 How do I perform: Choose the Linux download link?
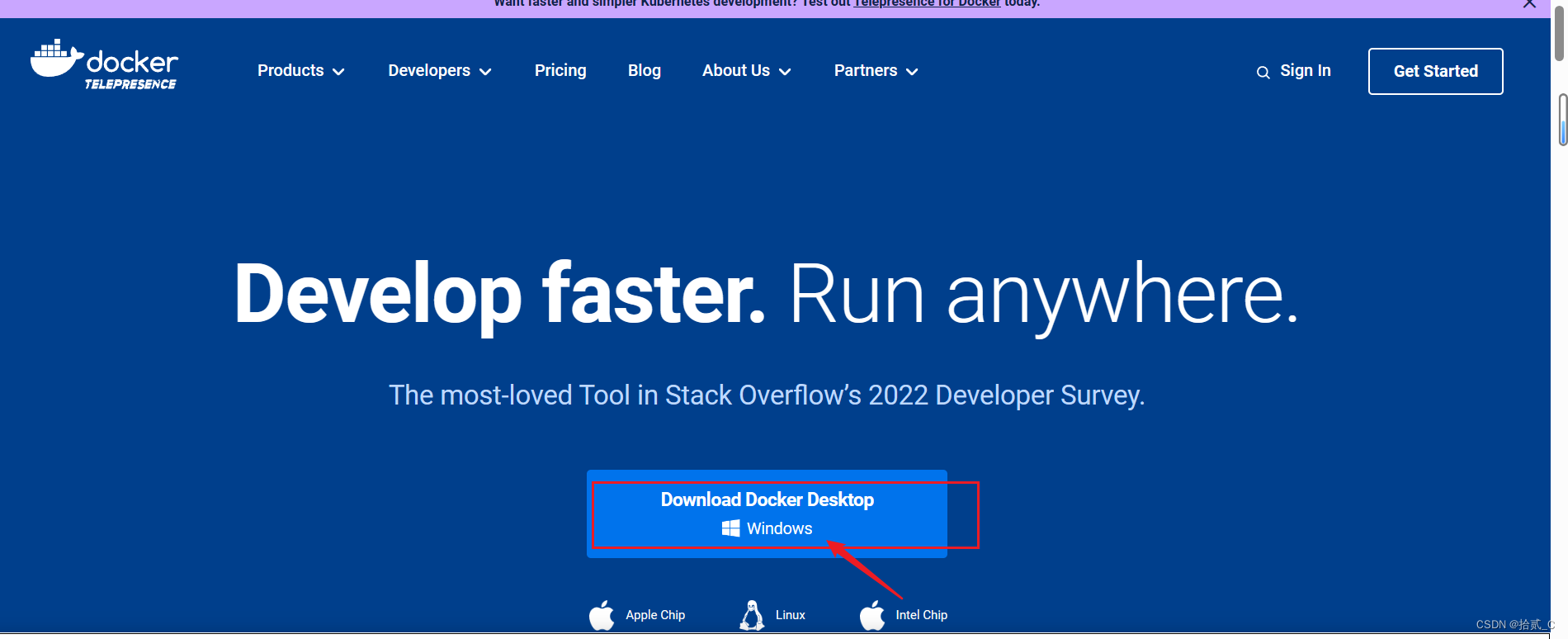tap(772, 615)
